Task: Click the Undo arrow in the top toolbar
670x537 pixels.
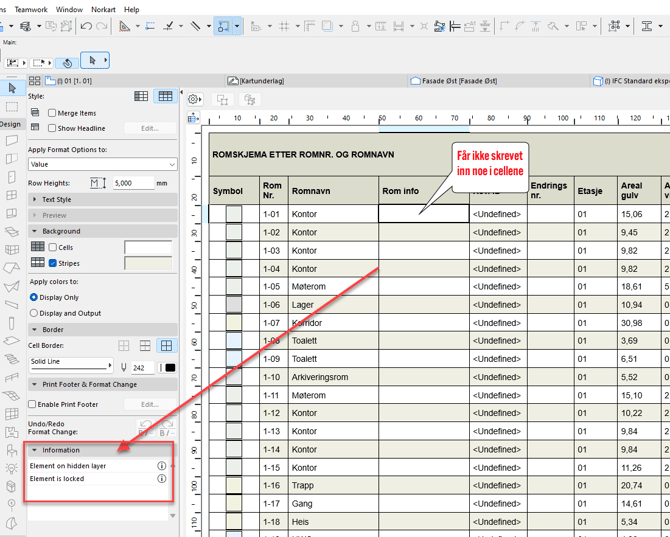Action: coord(86,27)
